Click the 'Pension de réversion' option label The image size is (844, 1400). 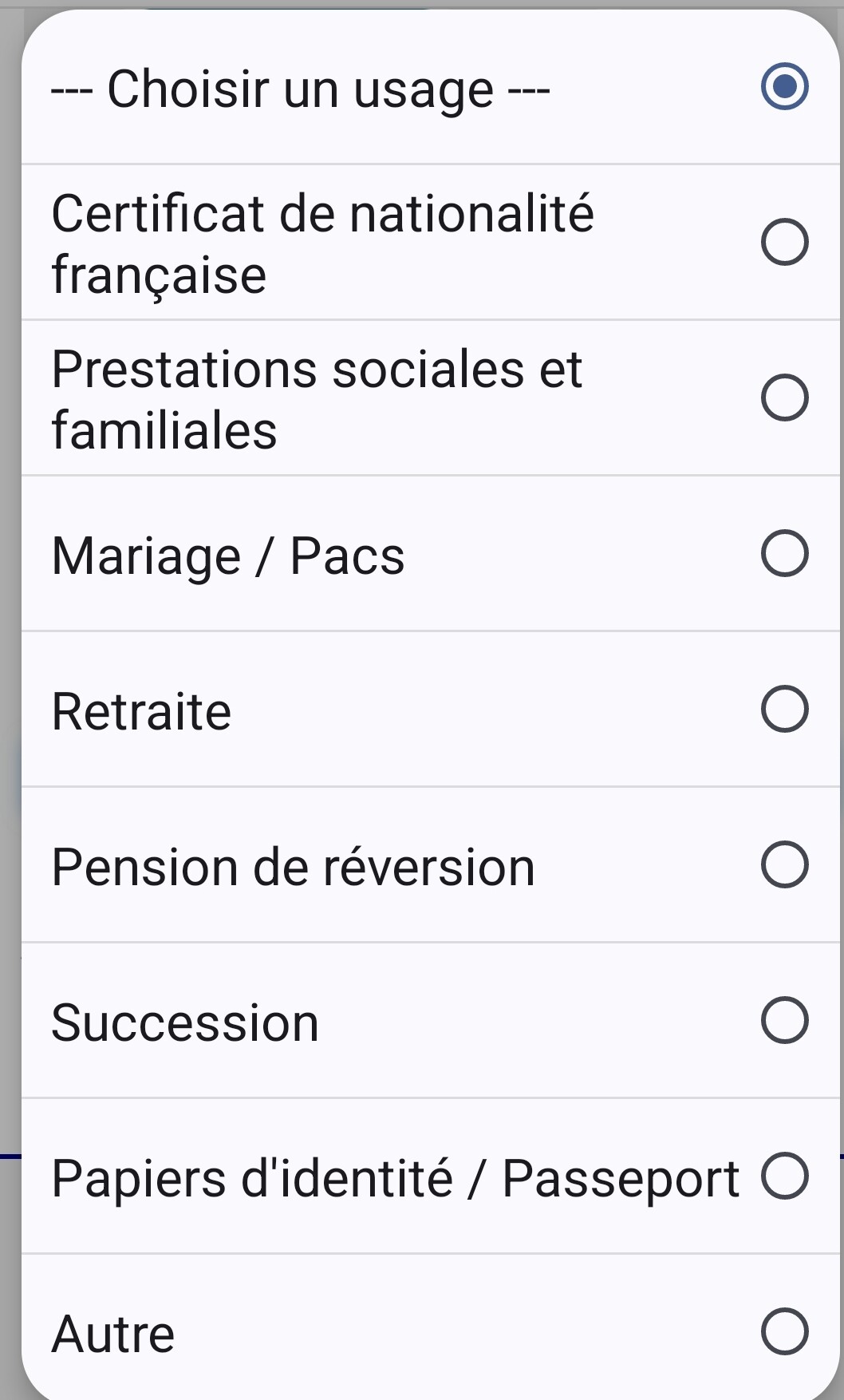click(x=293, y=867)
